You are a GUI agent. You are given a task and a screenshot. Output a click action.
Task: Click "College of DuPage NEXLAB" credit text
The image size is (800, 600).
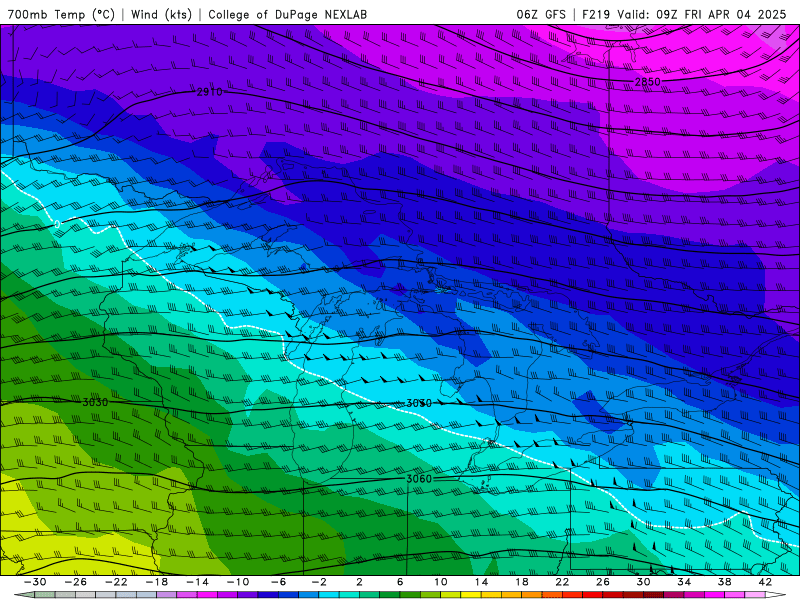287,14
